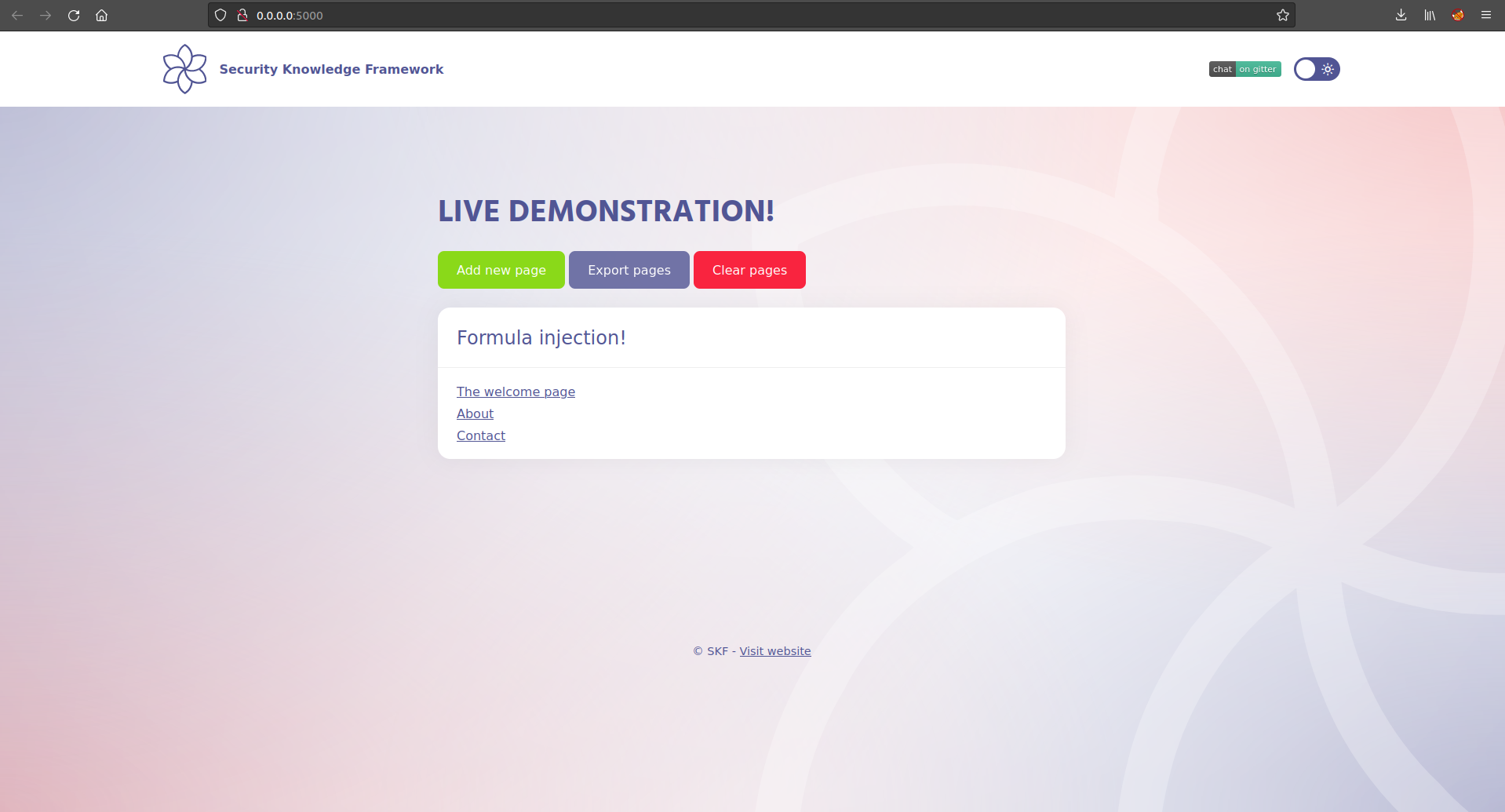Click the Security Knowledge Framework title
This screenshot has width=1505, height=812.
coord(331,69)
